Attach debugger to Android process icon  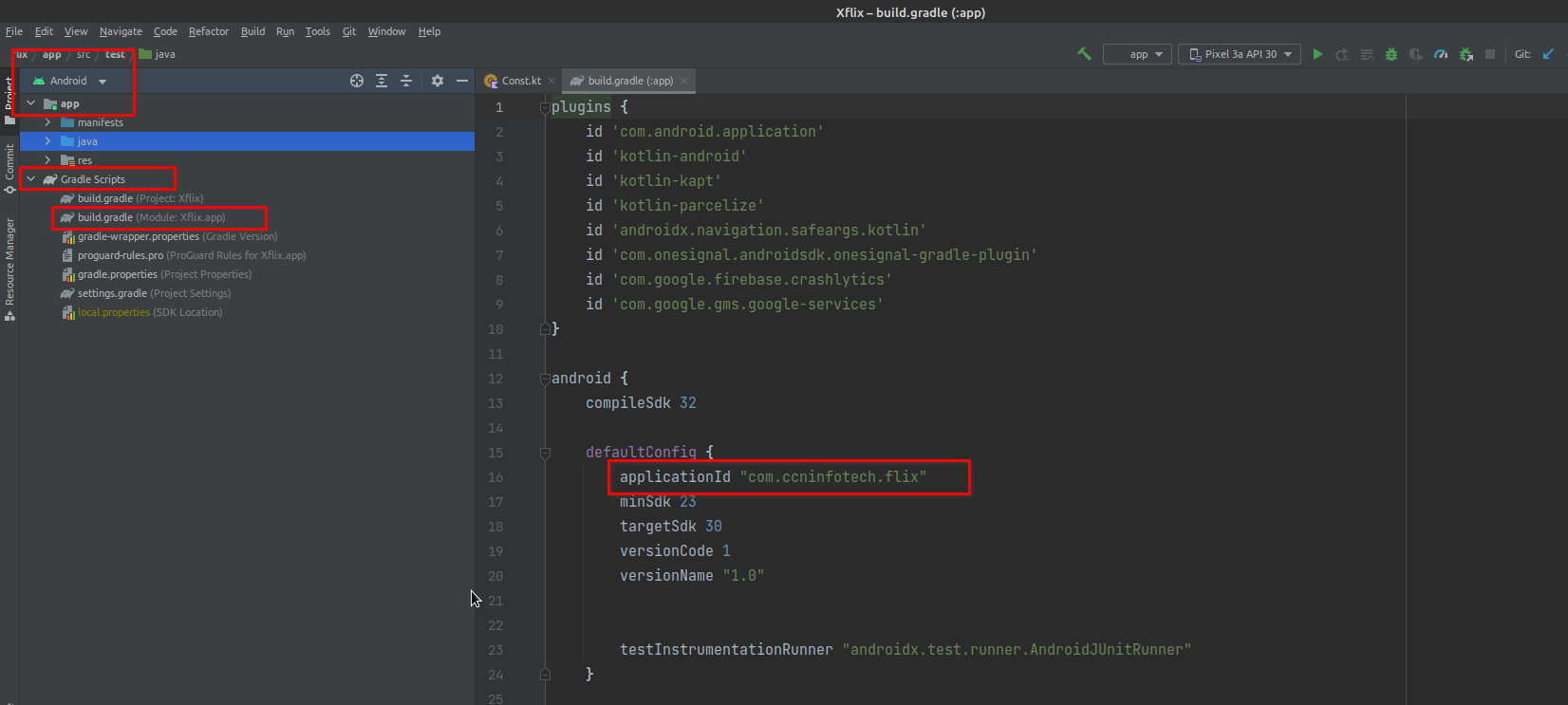[1465, 54]
